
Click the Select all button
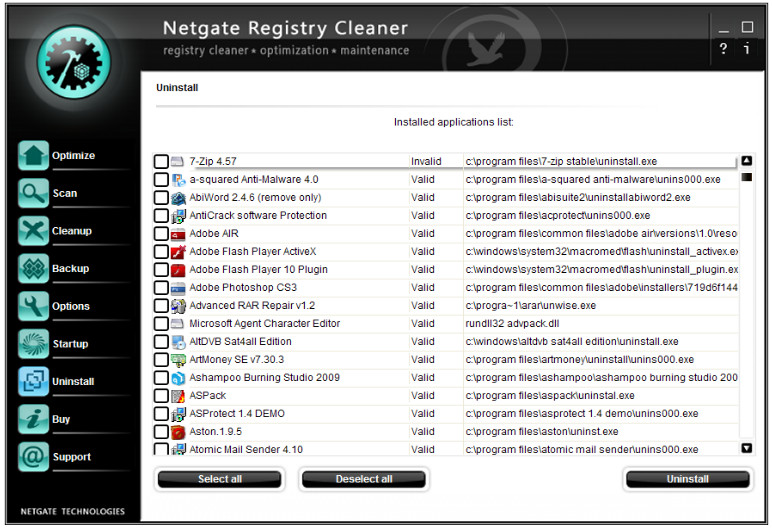pos(220,479)
